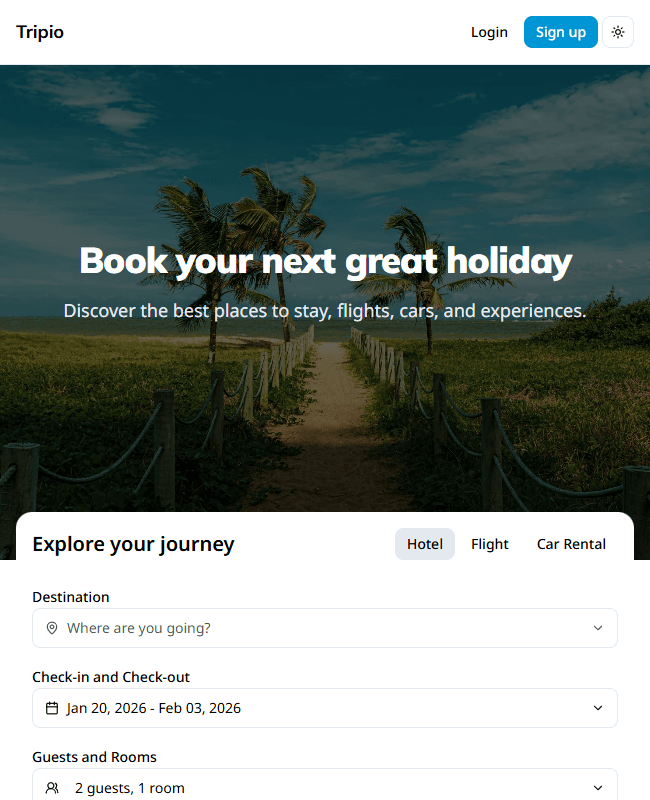Screen dimensions: 650x800
Task: Click the location pin icon in Destination
Action: point(52,628)
